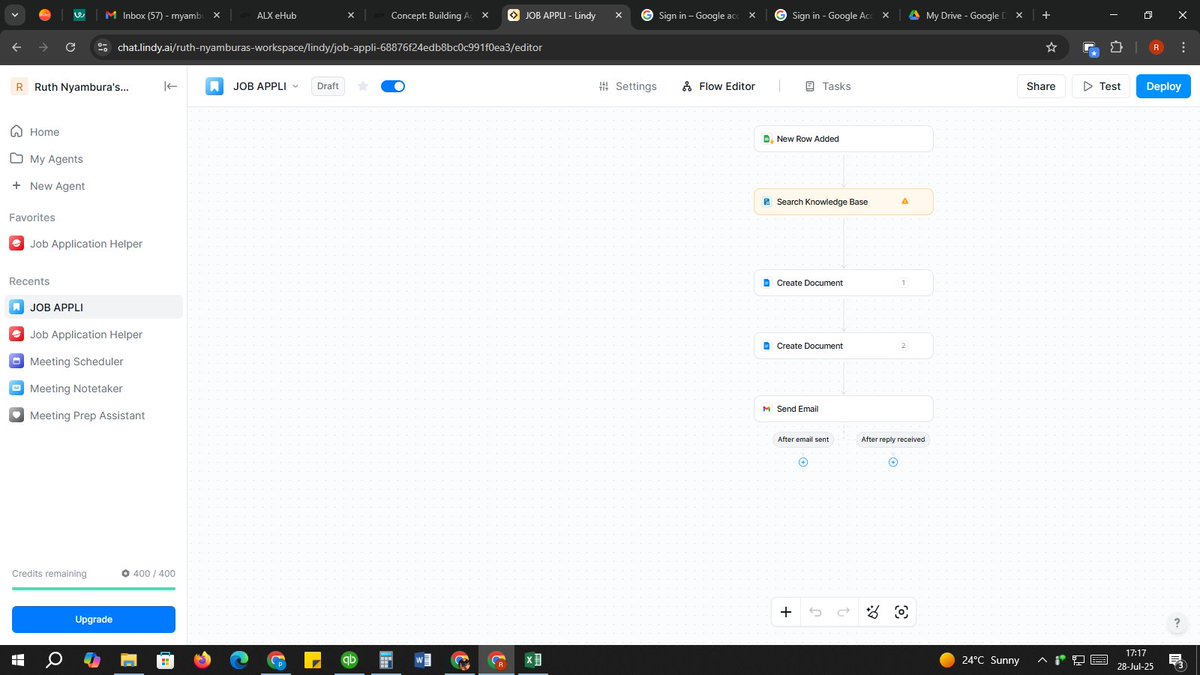Click the credits remaining progress bar

pos(93,589)
